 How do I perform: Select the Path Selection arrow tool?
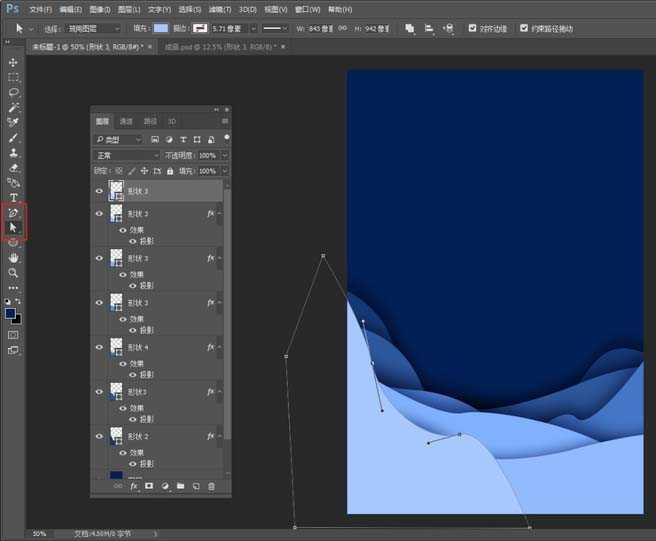point(13,227)
